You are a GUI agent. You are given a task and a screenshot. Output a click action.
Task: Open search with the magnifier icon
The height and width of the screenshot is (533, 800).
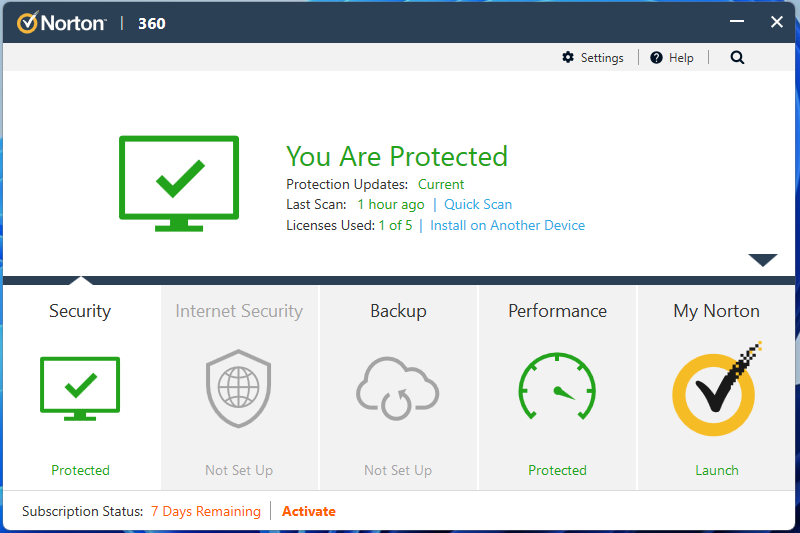(x=737, y=58)
